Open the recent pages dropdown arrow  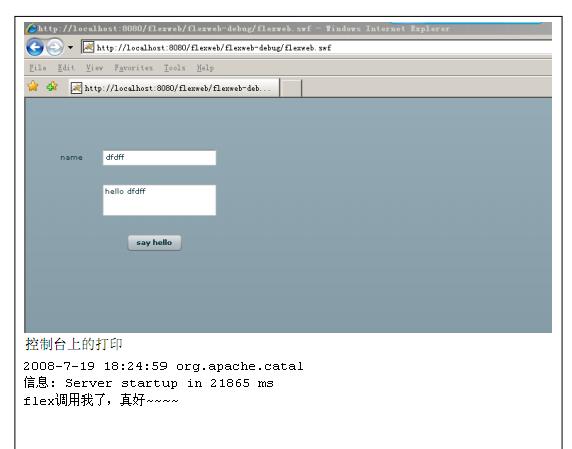(70, 47)
